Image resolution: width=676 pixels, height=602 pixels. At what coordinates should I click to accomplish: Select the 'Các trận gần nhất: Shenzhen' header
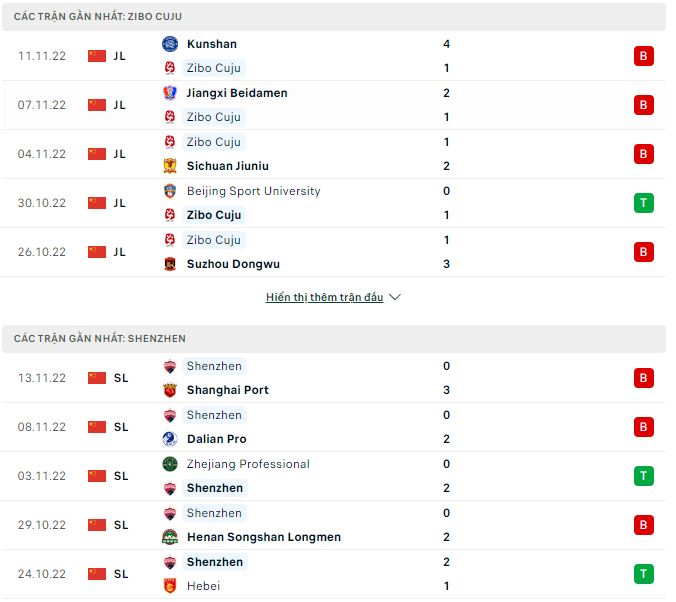click(x=100, y=339)
